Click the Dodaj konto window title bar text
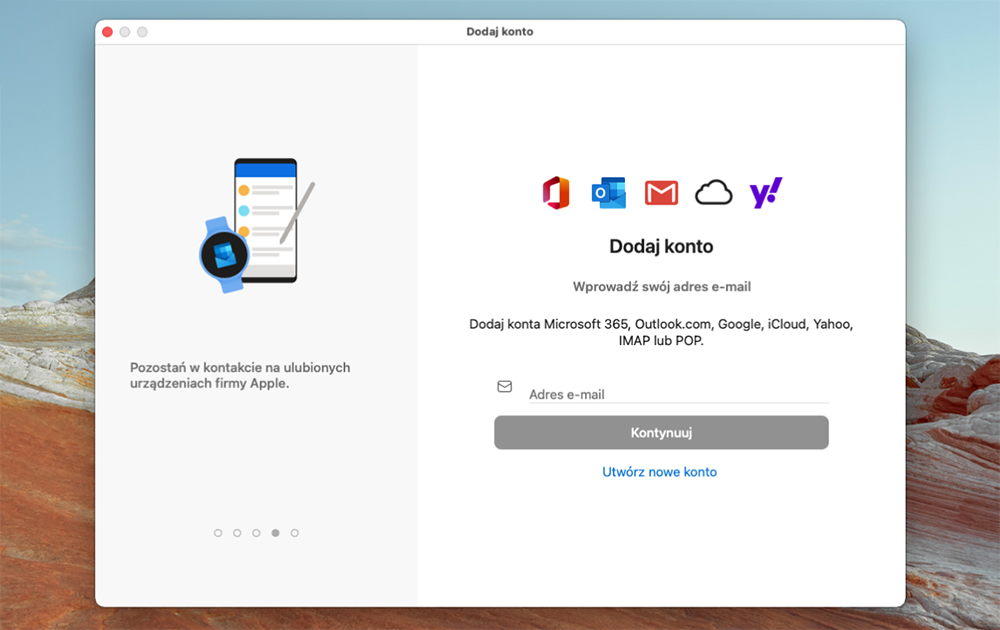 click(x=500, y=32)
